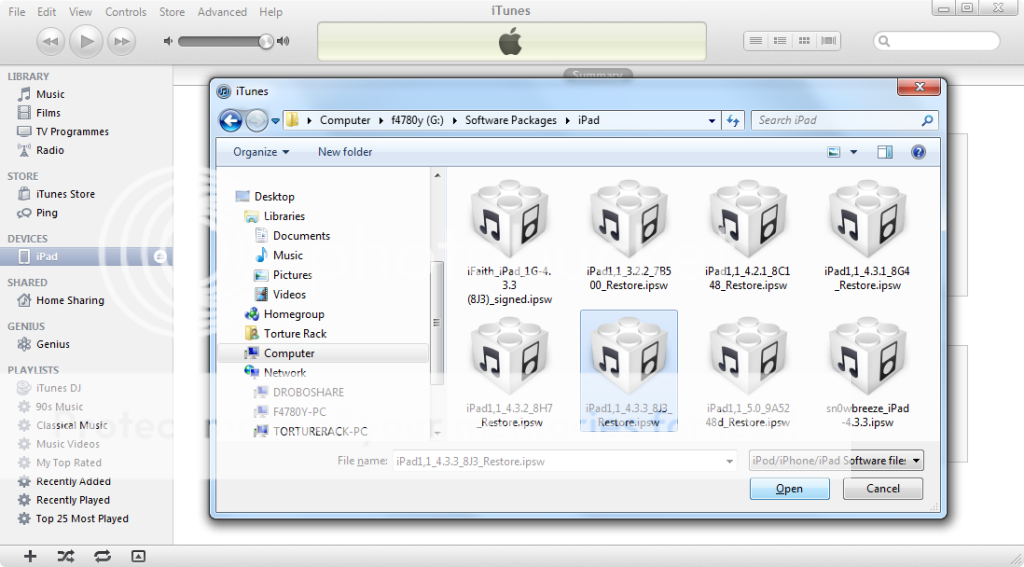Toggle repeat in iTunes bottom bar
1024x567 pixels.
[x=102, y=556]
